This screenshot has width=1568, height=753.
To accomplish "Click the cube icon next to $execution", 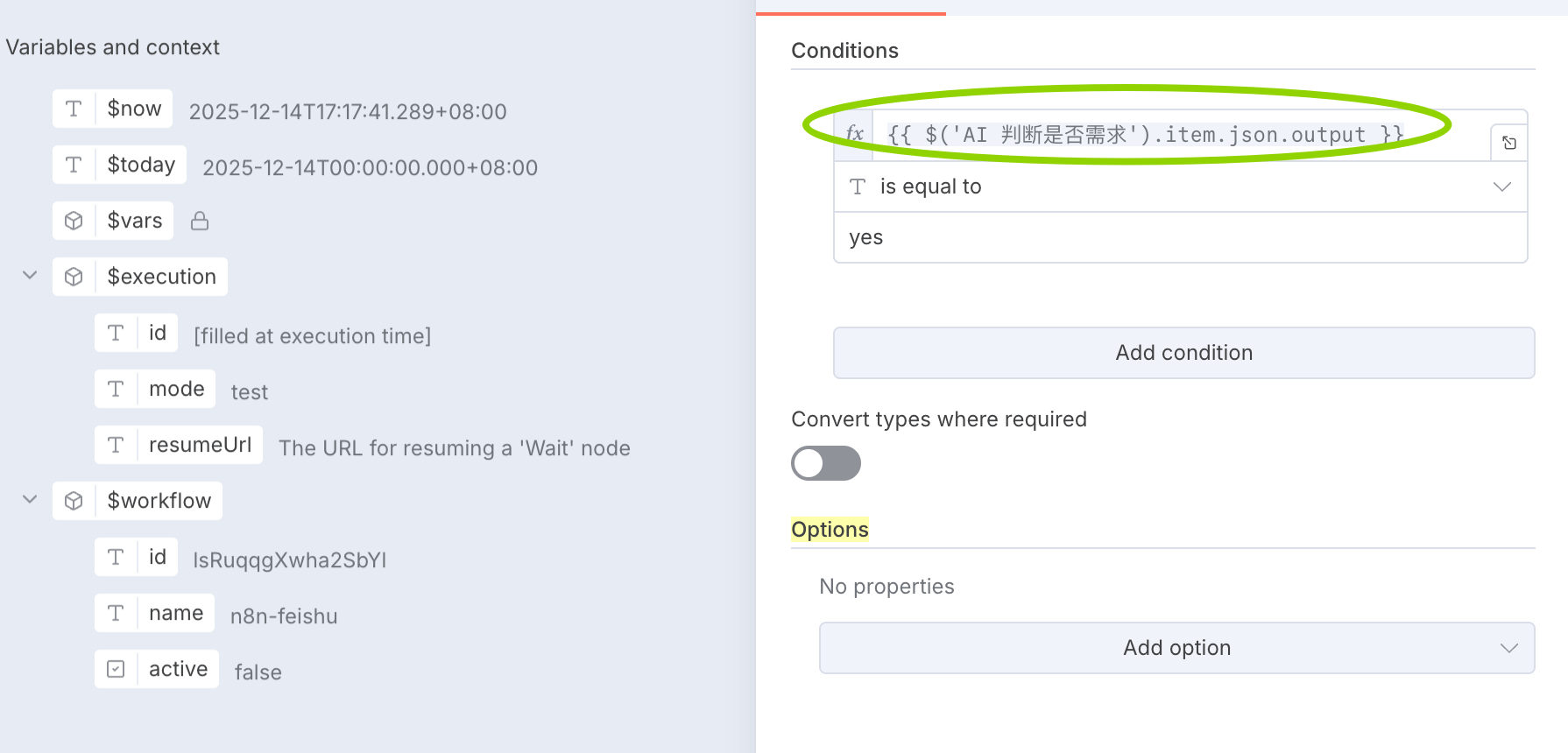I will [x=74, y=277].
